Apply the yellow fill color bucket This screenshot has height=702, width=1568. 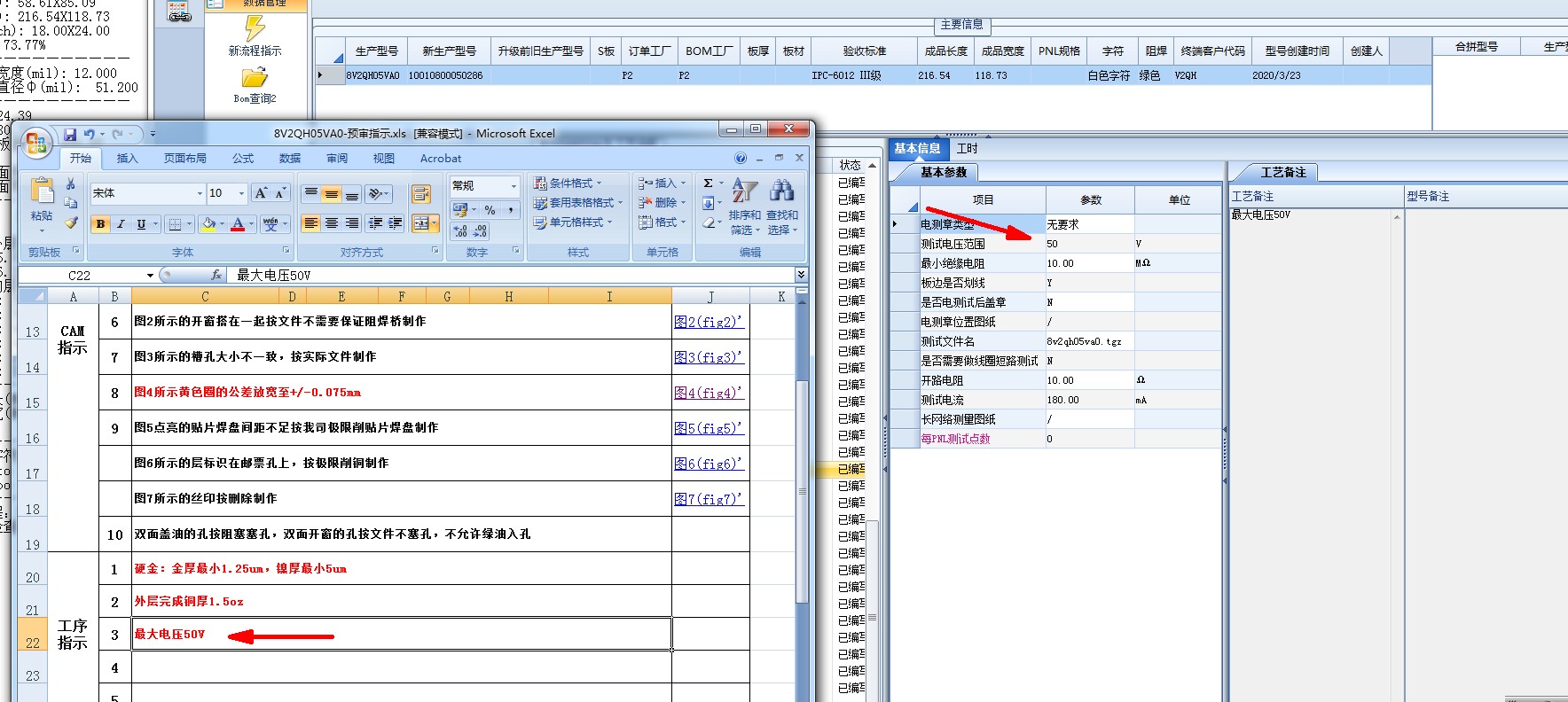click(208, 224)
